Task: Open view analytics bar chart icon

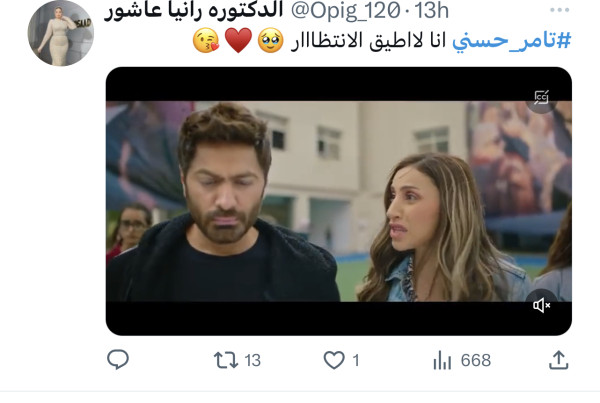Action: 442,360
